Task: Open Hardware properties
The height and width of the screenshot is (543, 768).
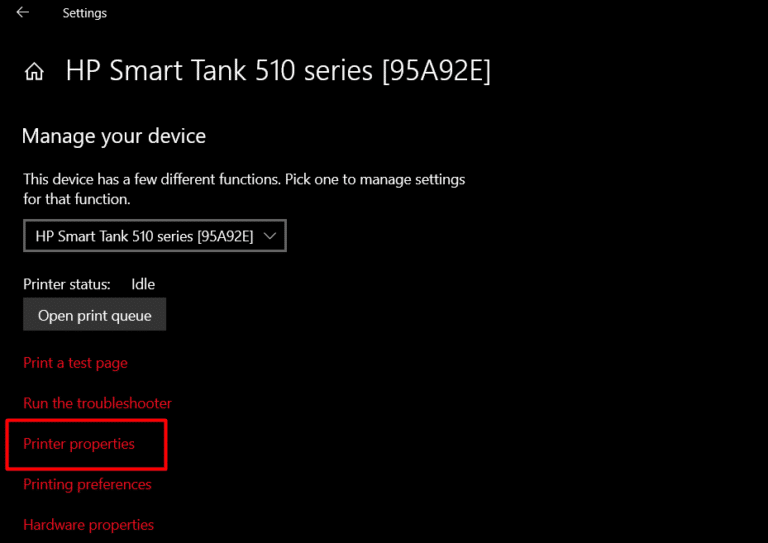Action: coord(88,524)
